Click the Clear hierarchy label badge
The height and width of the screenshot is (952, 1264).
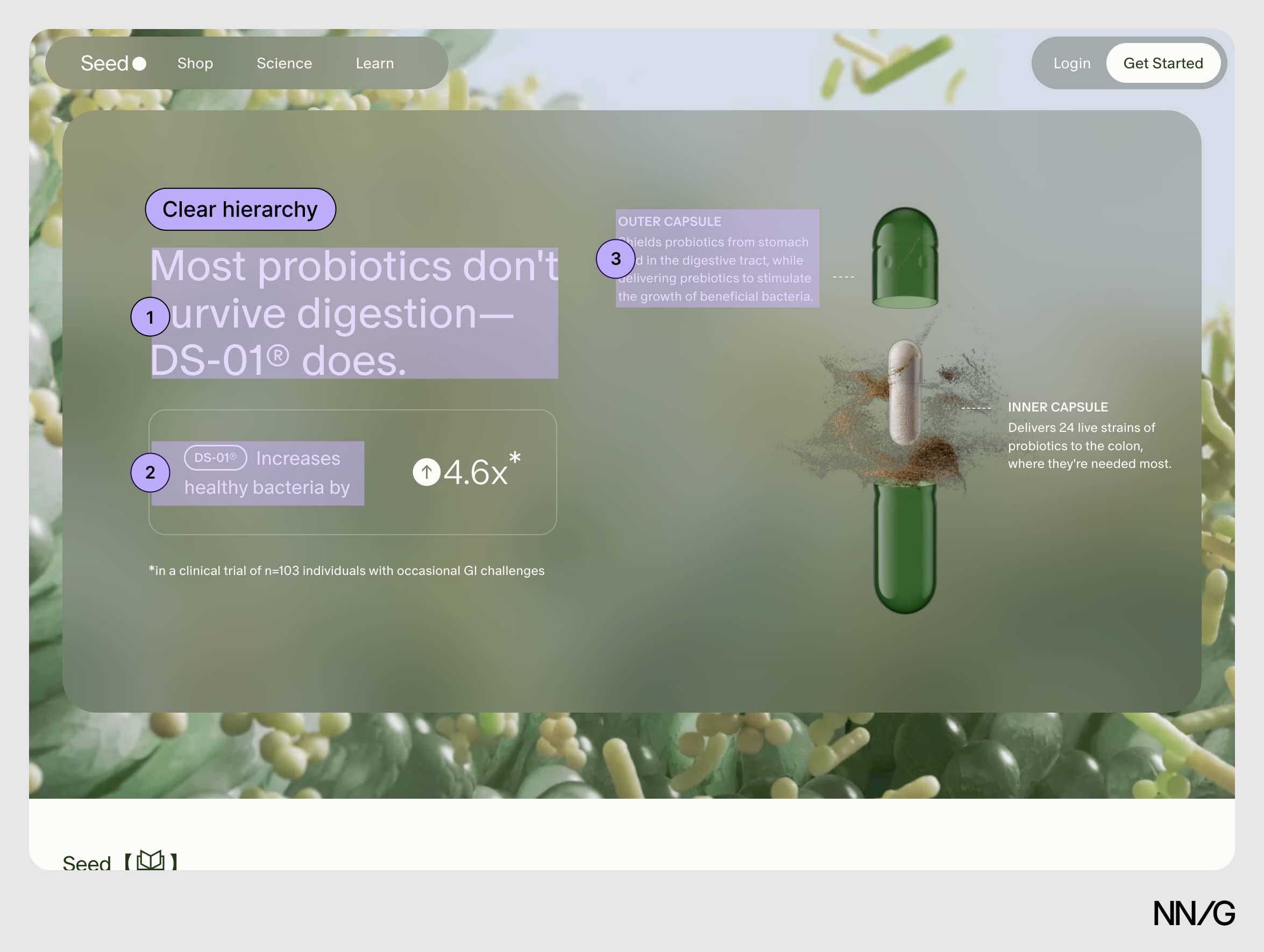coord(240,209)
